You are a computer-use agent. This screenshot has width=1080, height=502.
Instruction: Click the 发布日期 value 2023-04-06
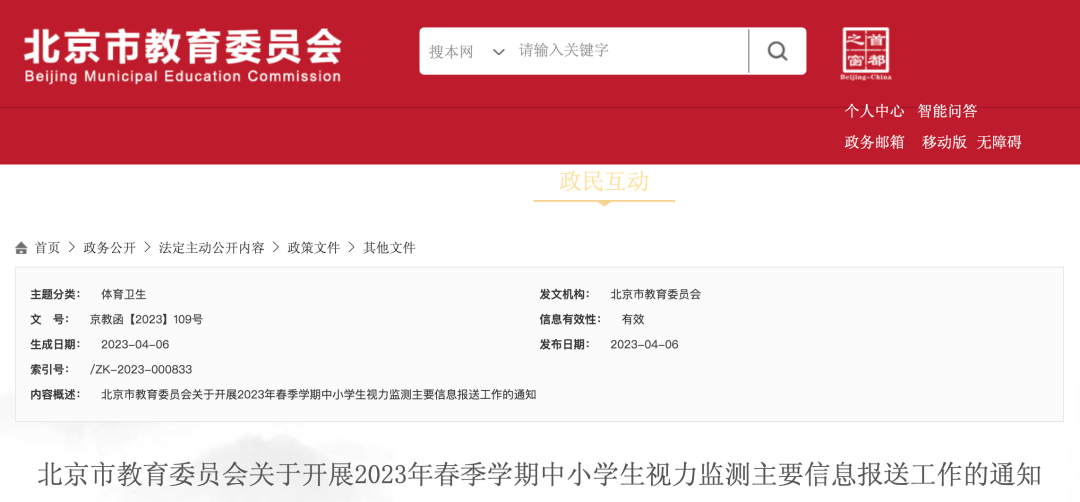[644, 344]
